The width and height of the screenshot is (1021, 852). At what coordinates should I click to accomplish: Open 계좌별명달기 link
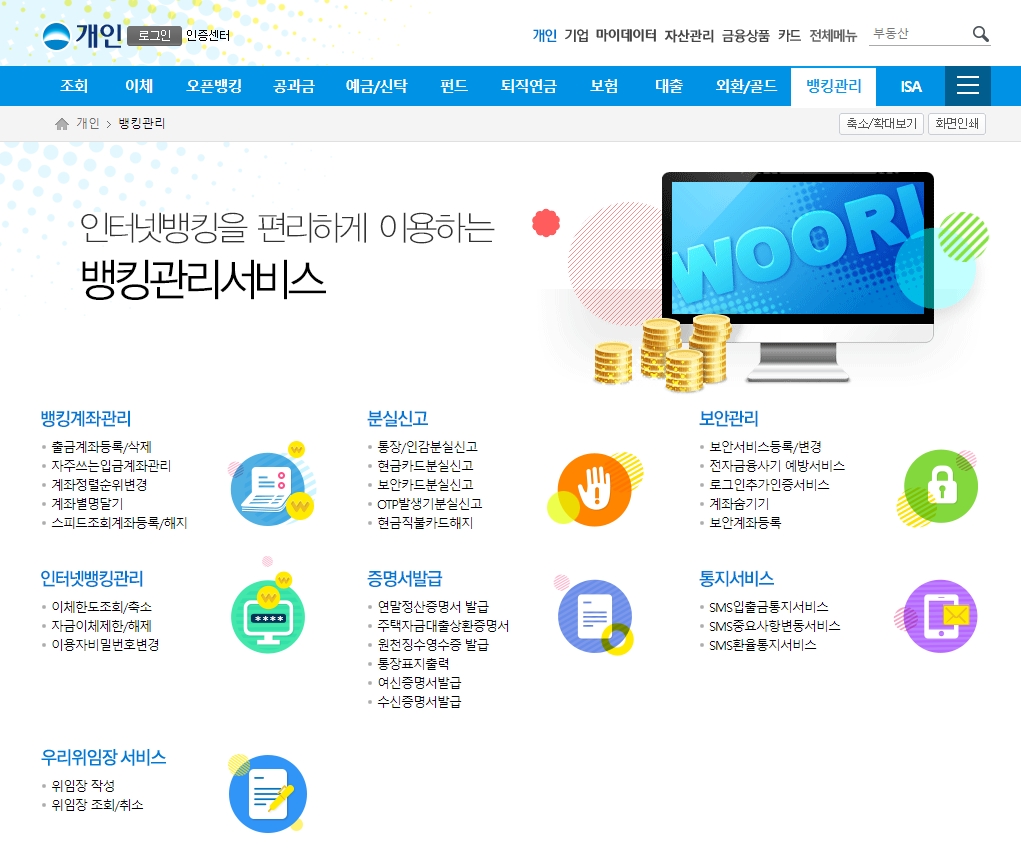tap(87, 504)
